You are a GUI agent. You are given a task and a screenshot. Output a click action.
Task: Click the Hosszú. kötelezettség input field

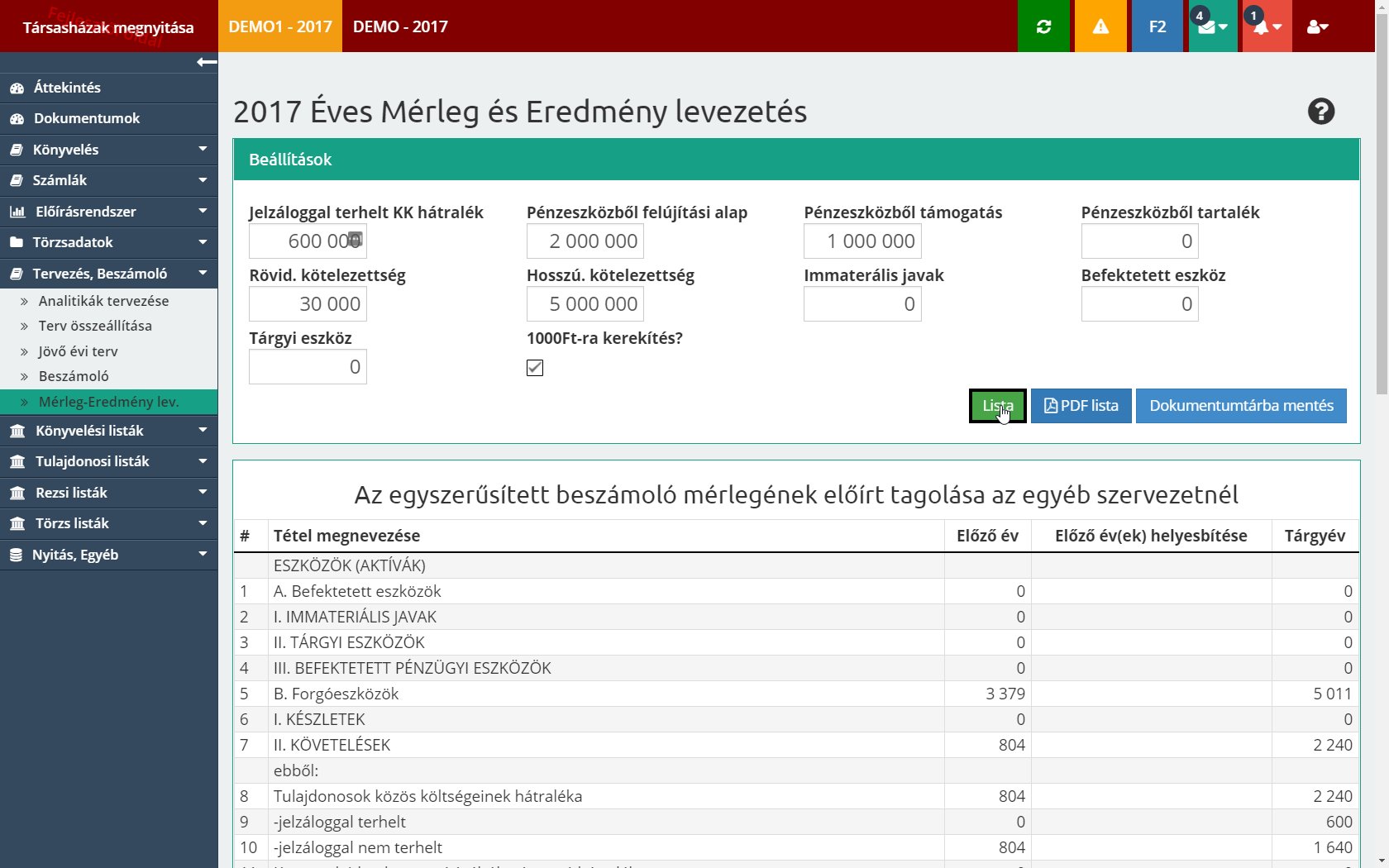click(585, 304)
